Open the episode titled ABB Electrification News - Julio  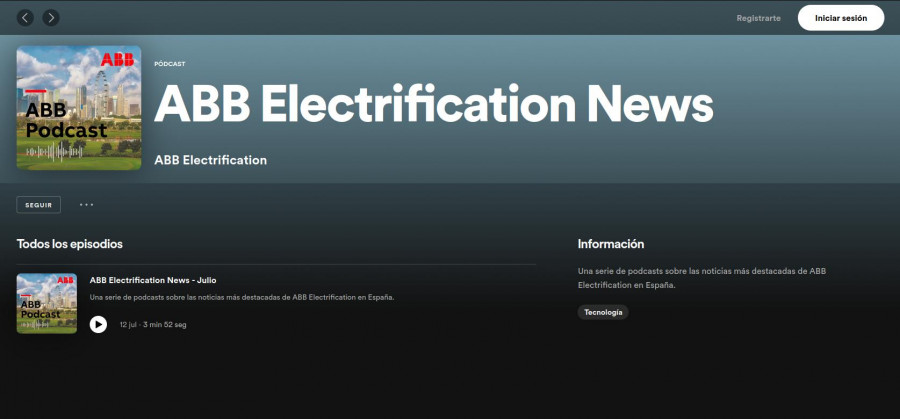point(153,280)
